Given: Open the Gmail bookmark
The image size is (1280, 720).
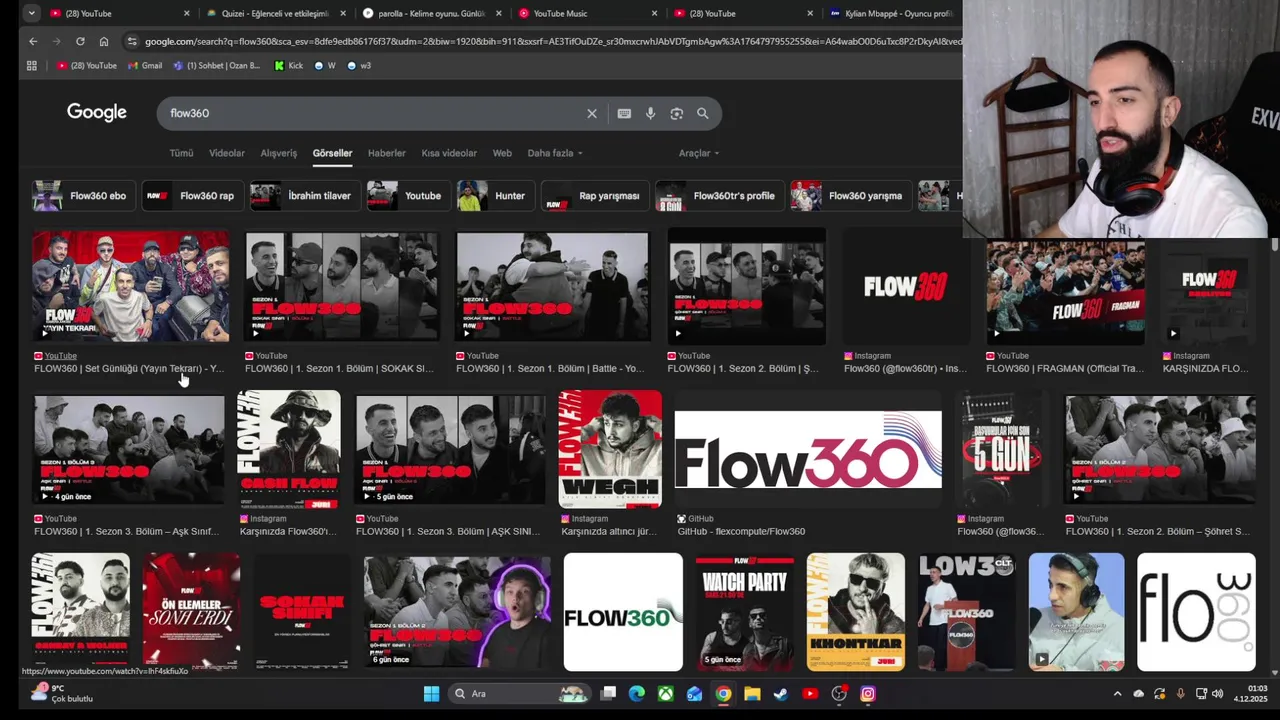Looking at the screenshot, I should (144, 66).
